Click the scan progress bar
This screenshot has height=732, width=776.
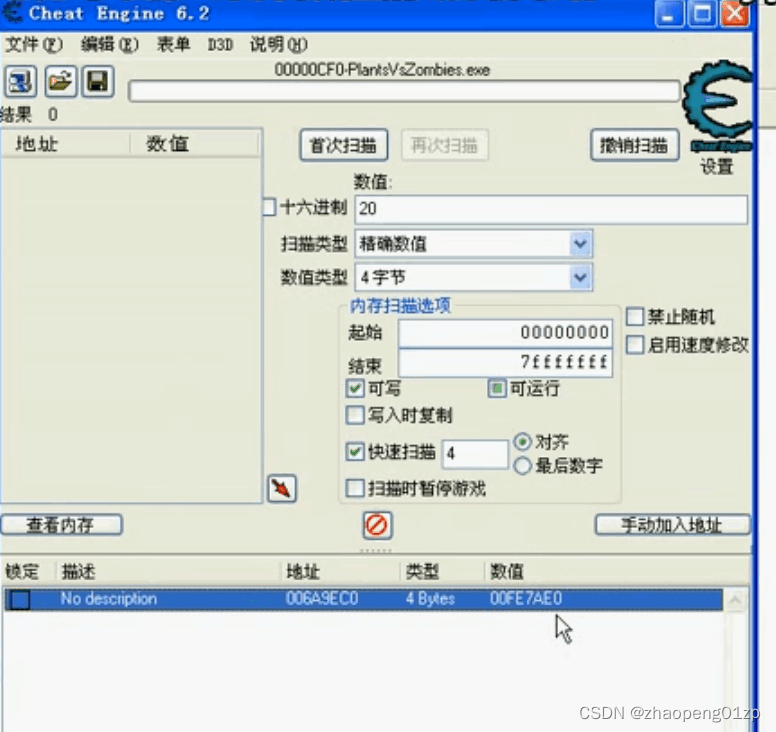404,92
